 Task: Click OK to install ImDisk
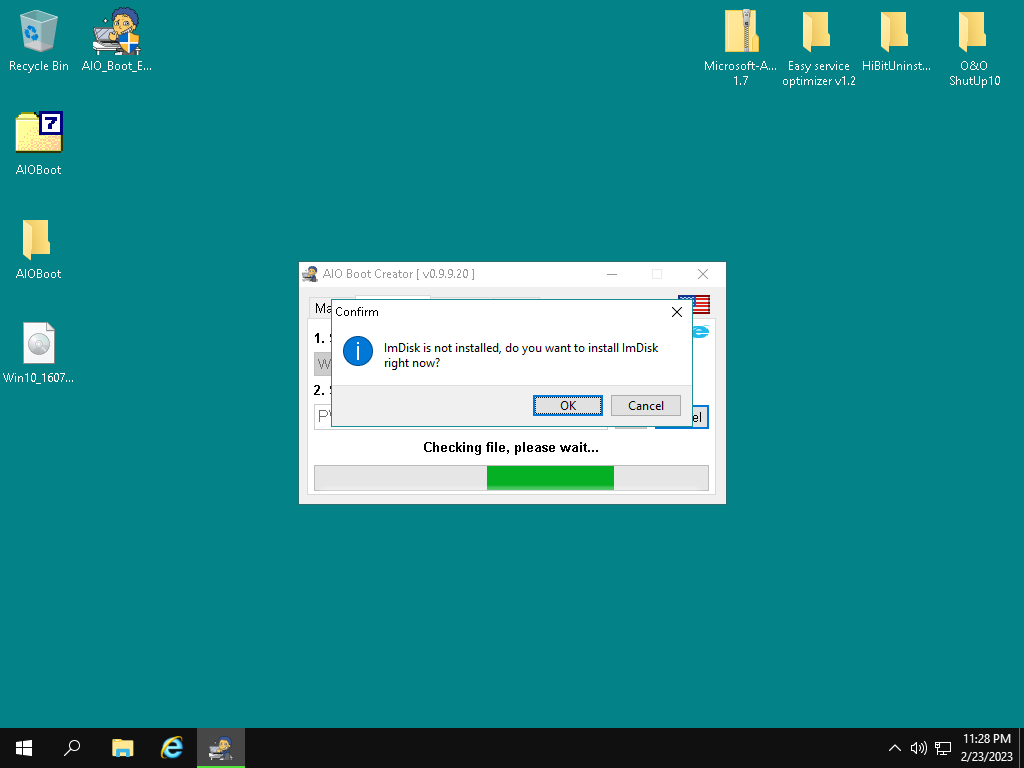click(x=567, y=405)
